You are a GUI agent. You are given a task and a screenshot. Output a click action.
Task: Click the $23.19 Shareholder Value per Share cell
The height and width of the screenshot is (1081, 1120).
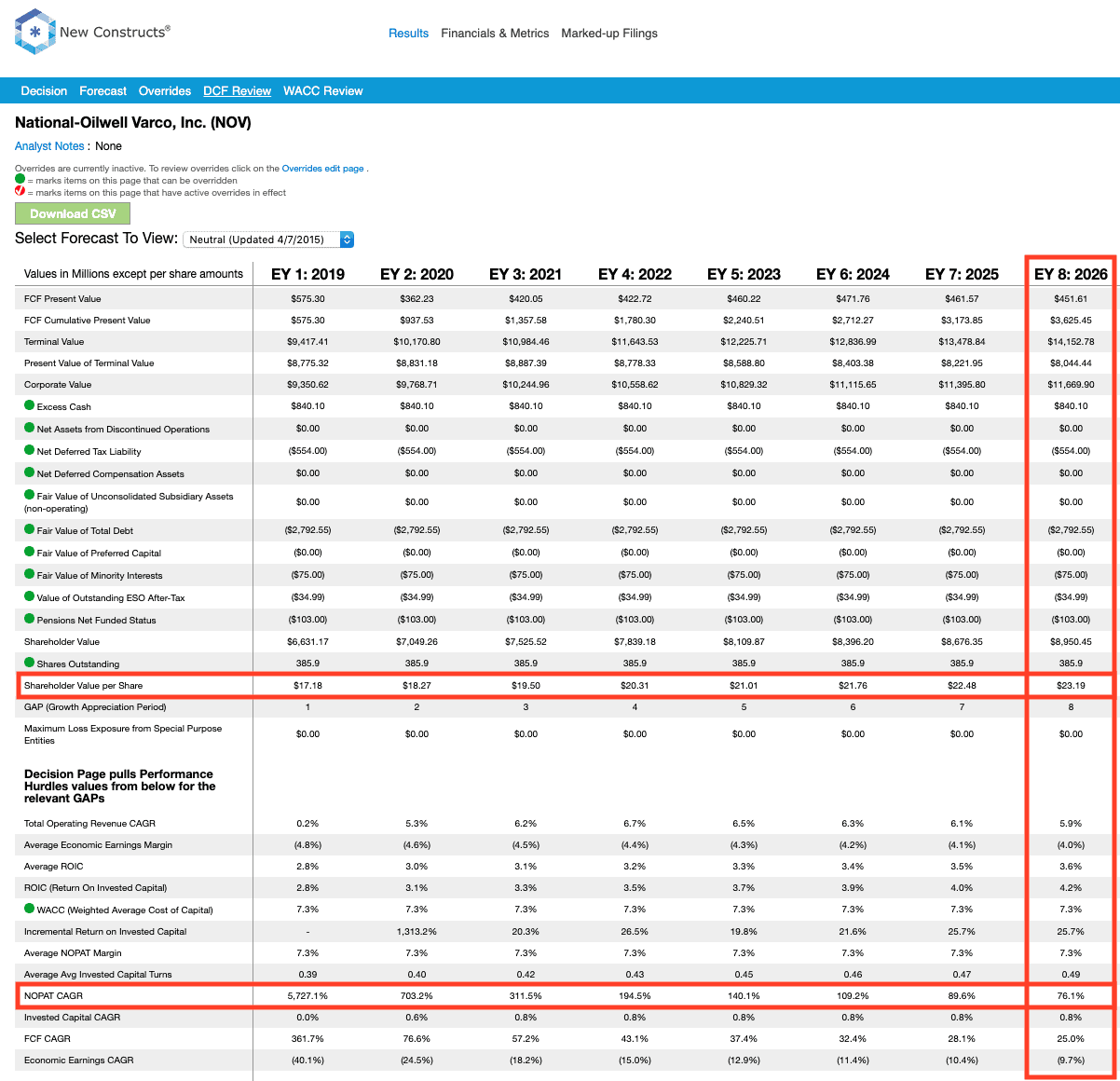(1071, 686)
